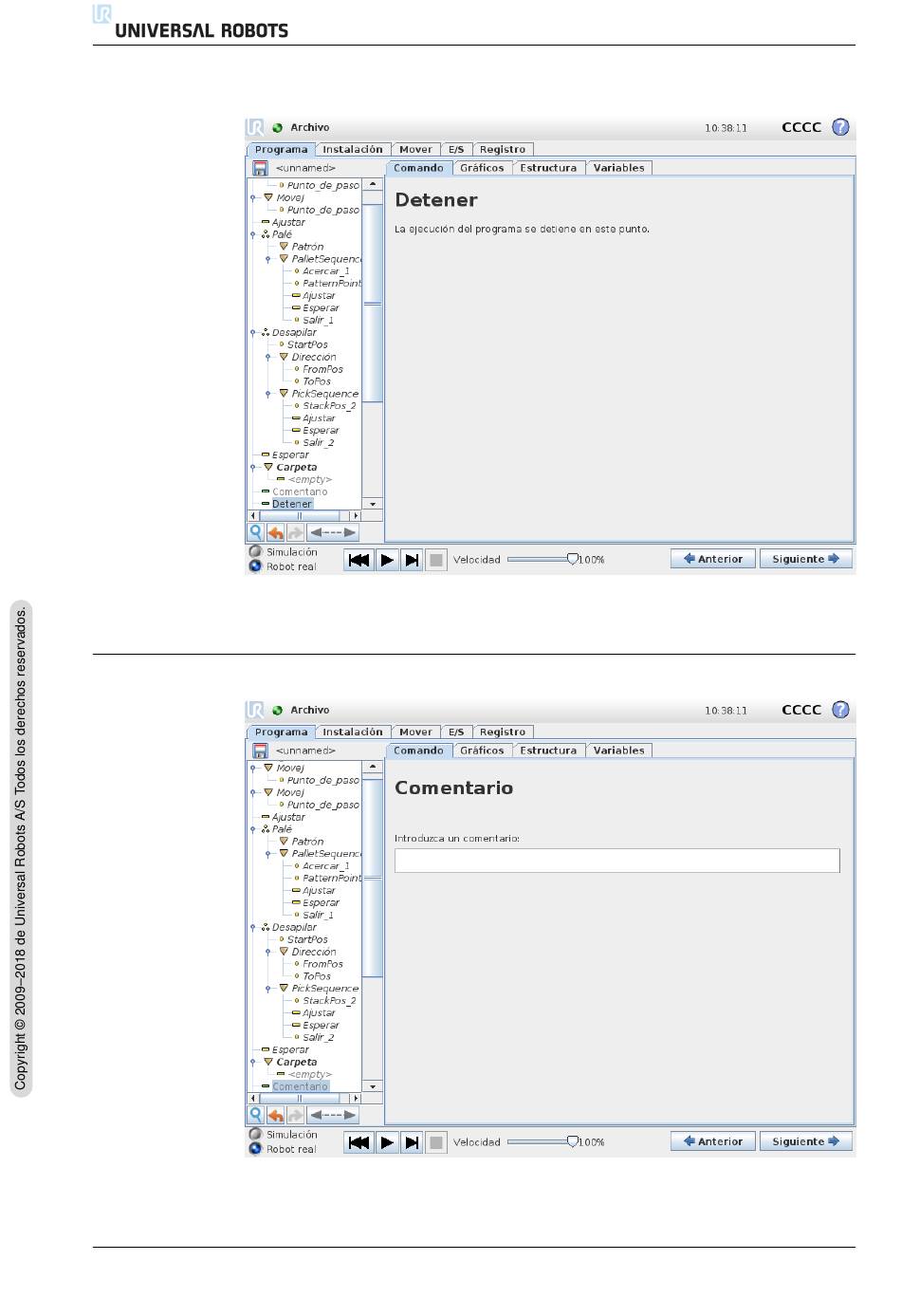The image size is (901, 1316).
Task: Switch to the Instalación tab on the Detener screen
Action: click(x=352, y=149)
